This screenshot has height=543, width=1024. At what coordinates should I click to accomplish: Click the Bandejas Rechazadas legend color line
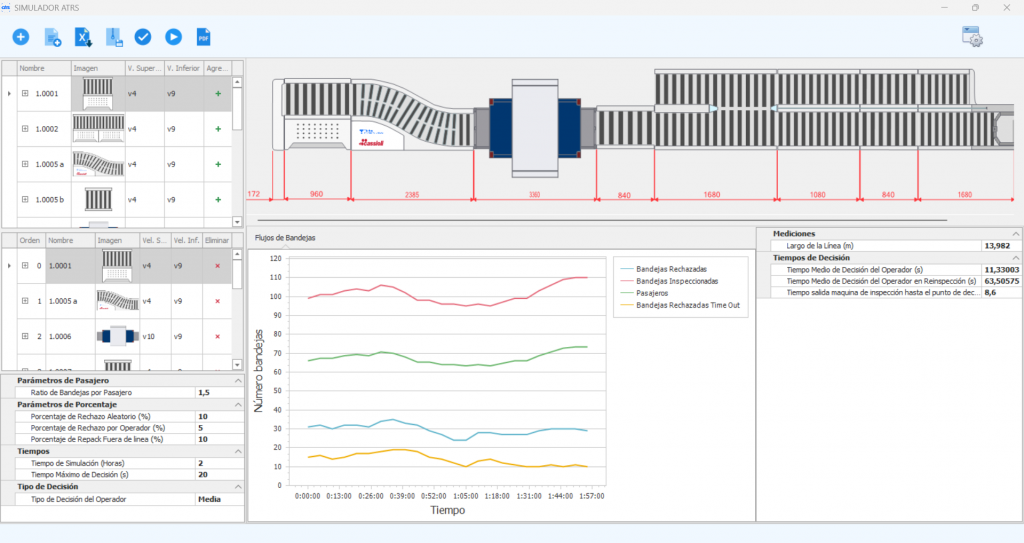pos(626,268)
